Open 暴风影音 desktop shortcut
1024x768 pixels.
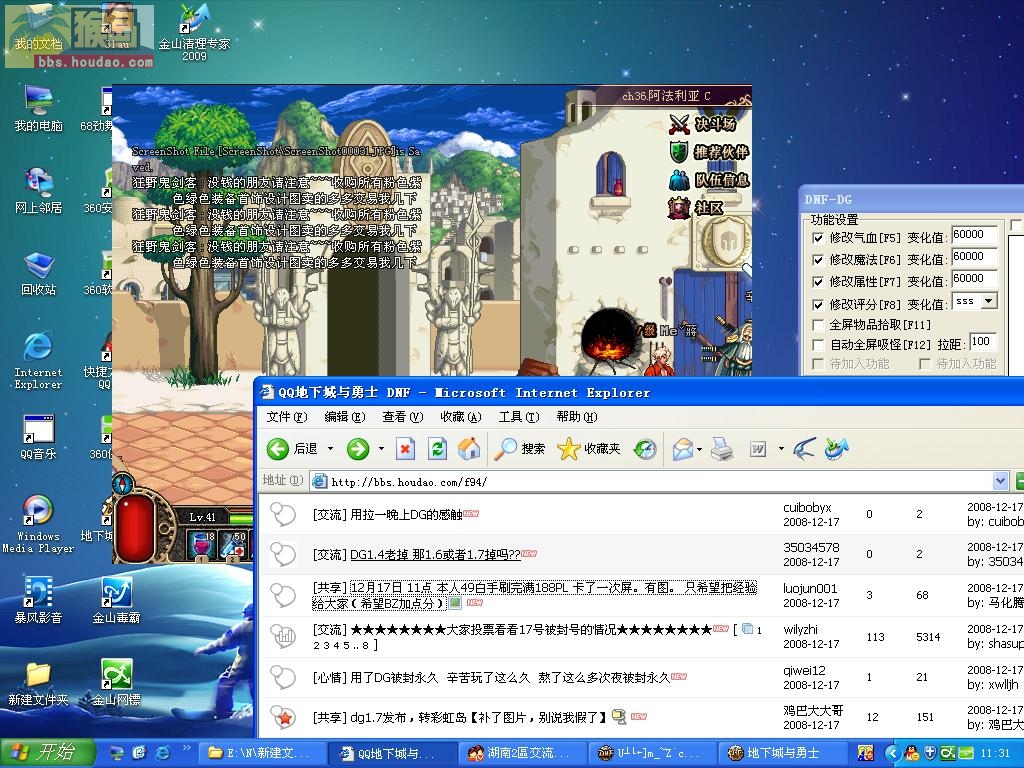coord(39,600)
